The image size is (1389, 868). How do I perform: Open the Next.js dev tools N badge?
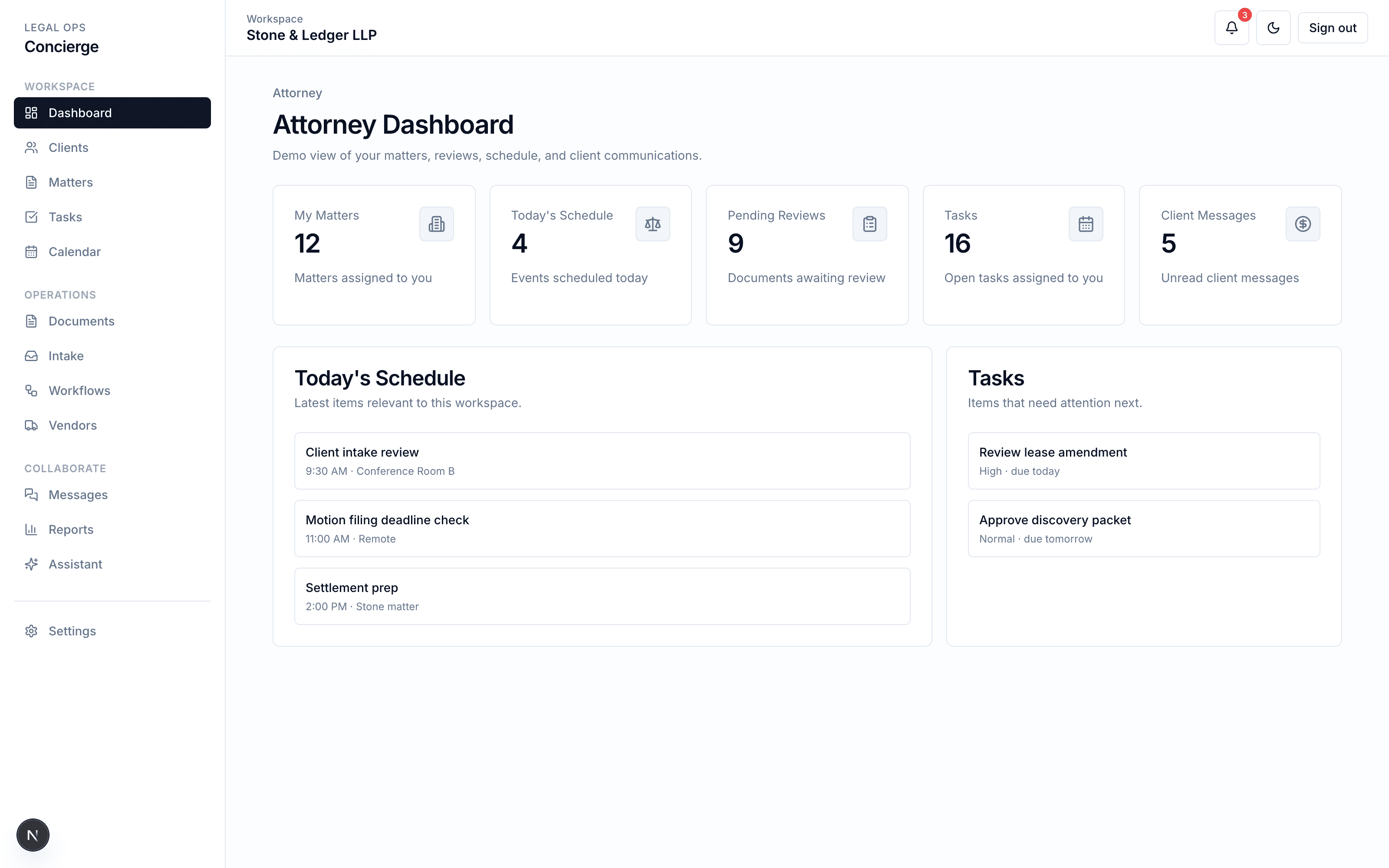pyautogui.click(x=33, y=835)
